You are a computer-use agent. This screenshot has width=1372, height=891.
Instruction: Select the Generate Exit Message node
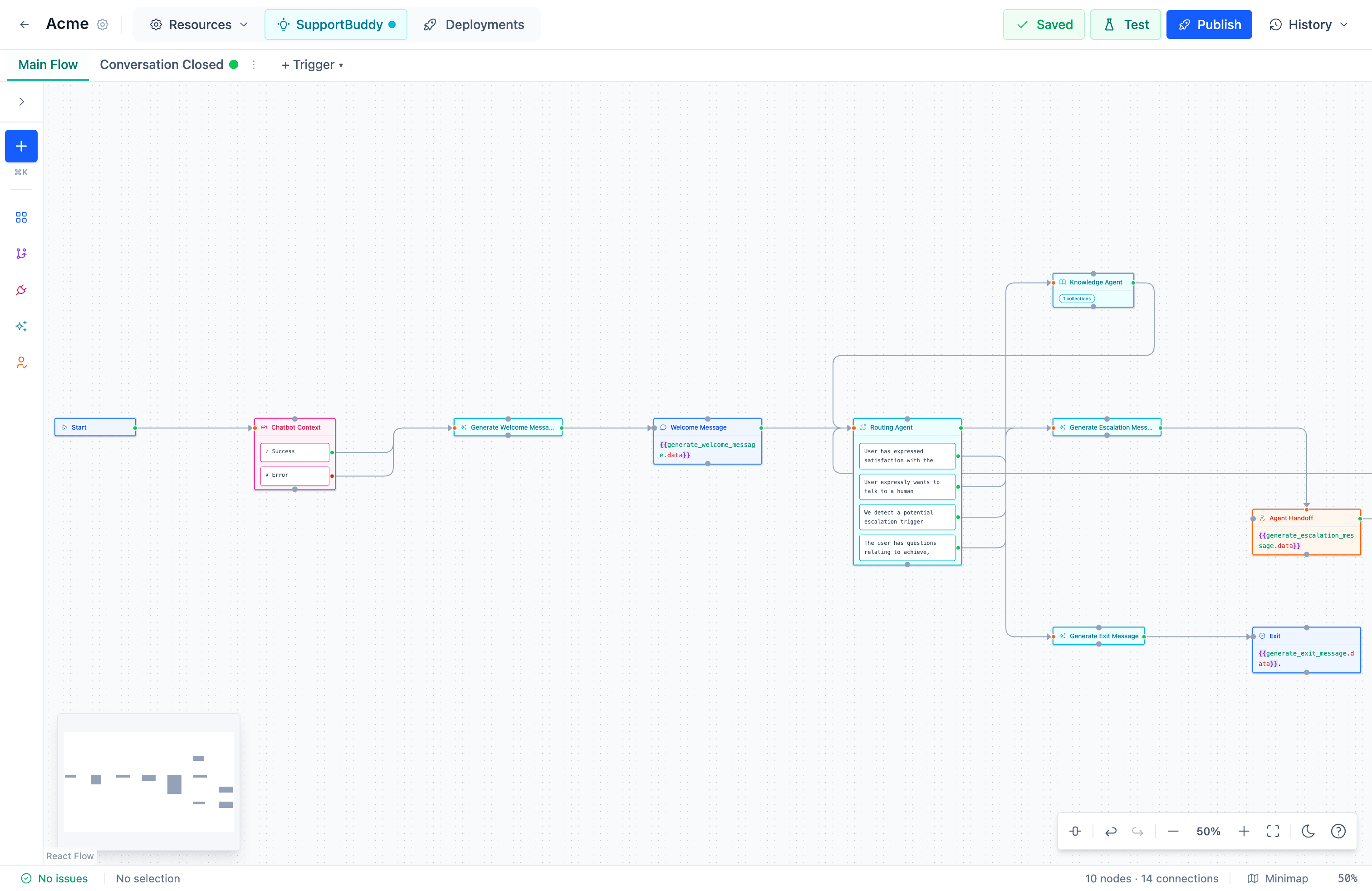point(1099,636)
